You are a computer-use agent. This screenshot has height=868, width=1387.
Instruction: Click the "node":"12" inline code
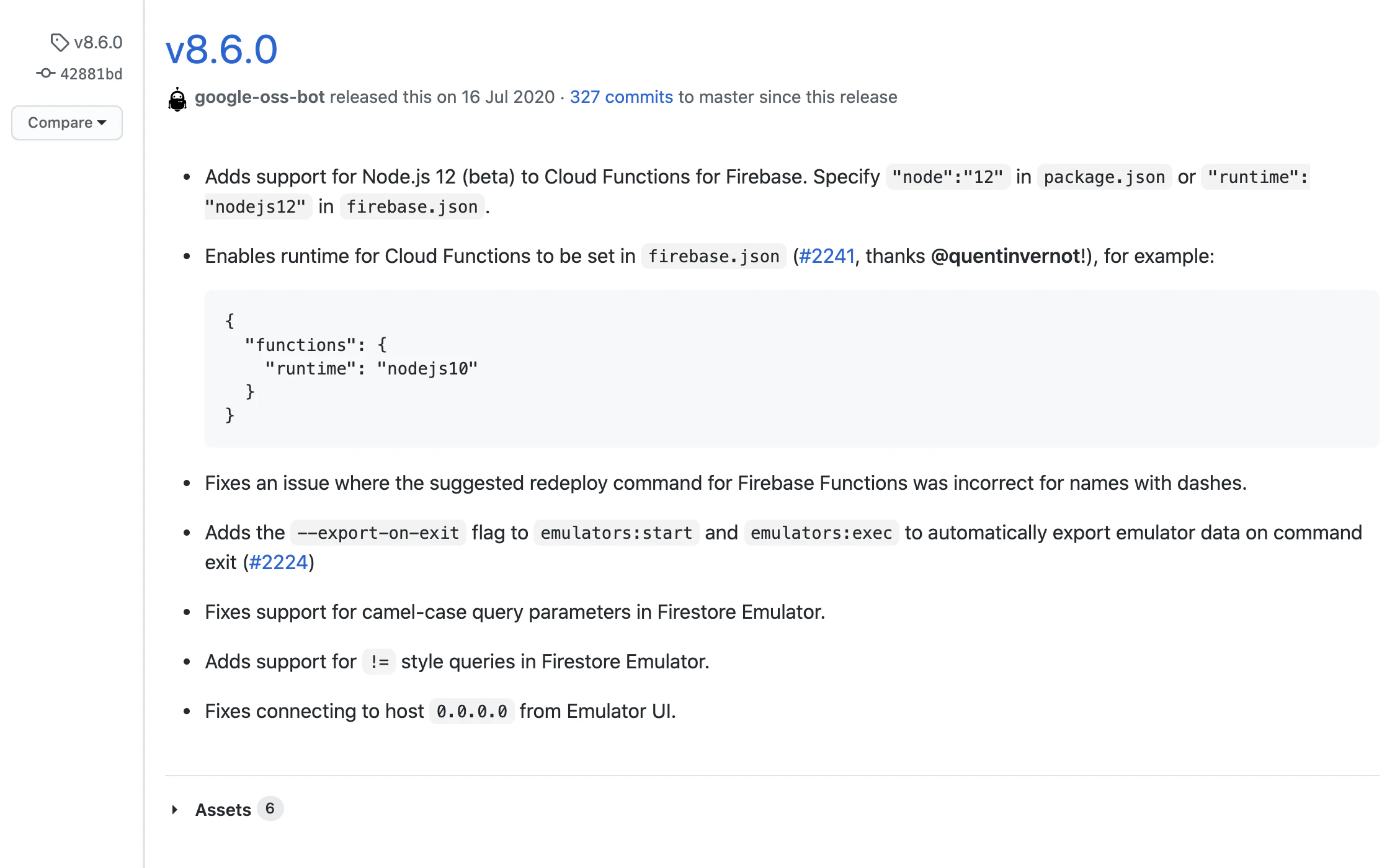point(948,177)
